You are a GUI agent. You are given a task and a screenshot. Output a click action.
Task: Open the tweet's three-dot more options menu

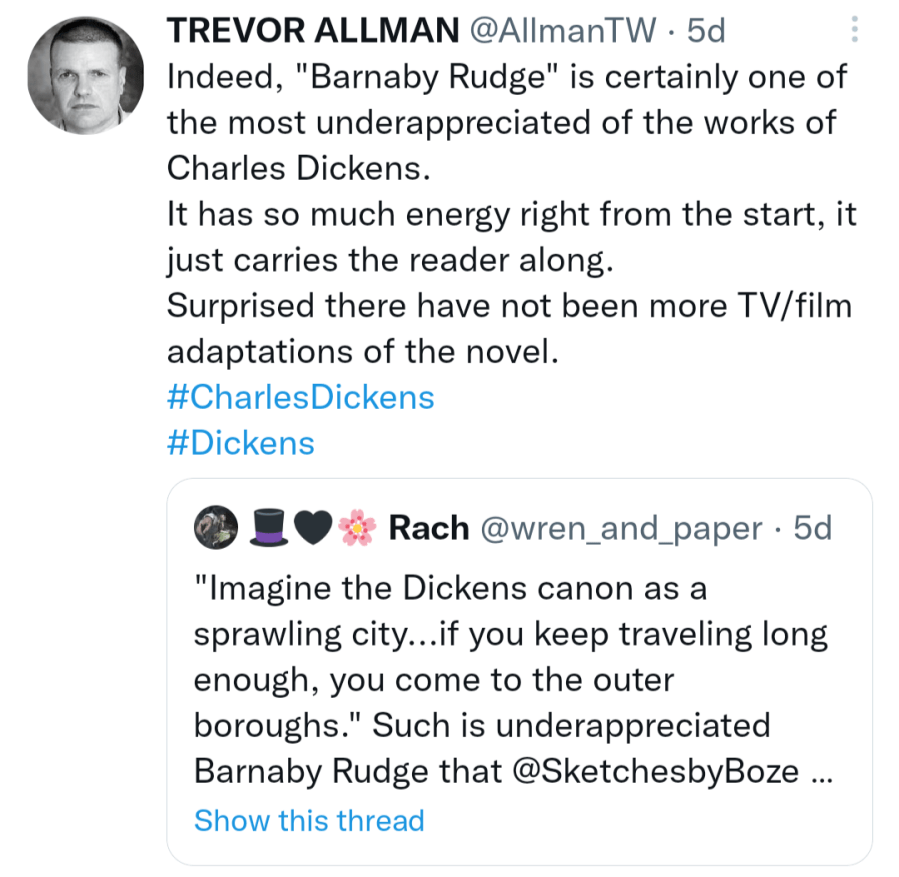[x=854, y=29]
